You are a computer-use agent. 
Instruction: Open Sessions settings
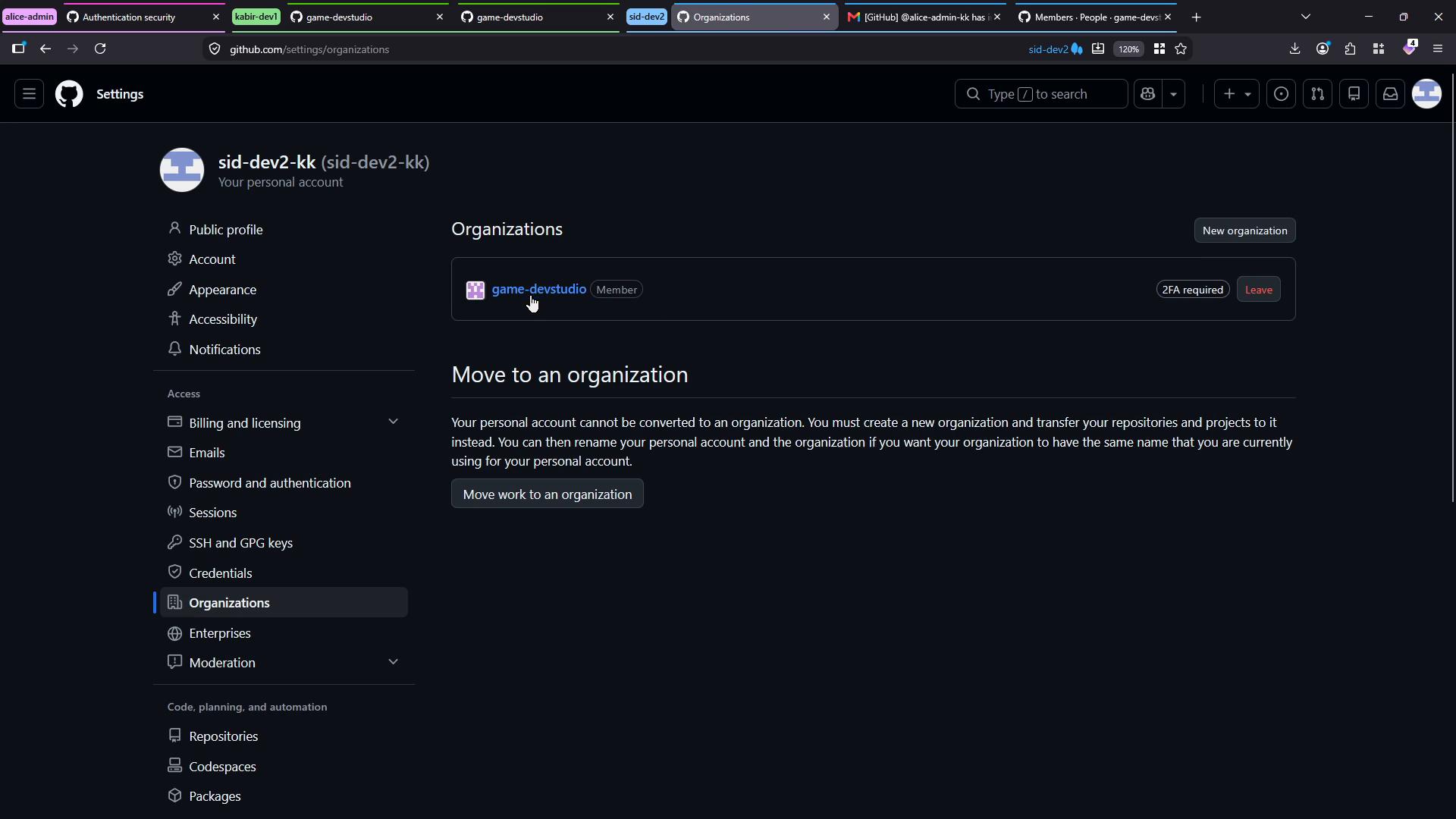pyautogui.click(x=284, y=513)
